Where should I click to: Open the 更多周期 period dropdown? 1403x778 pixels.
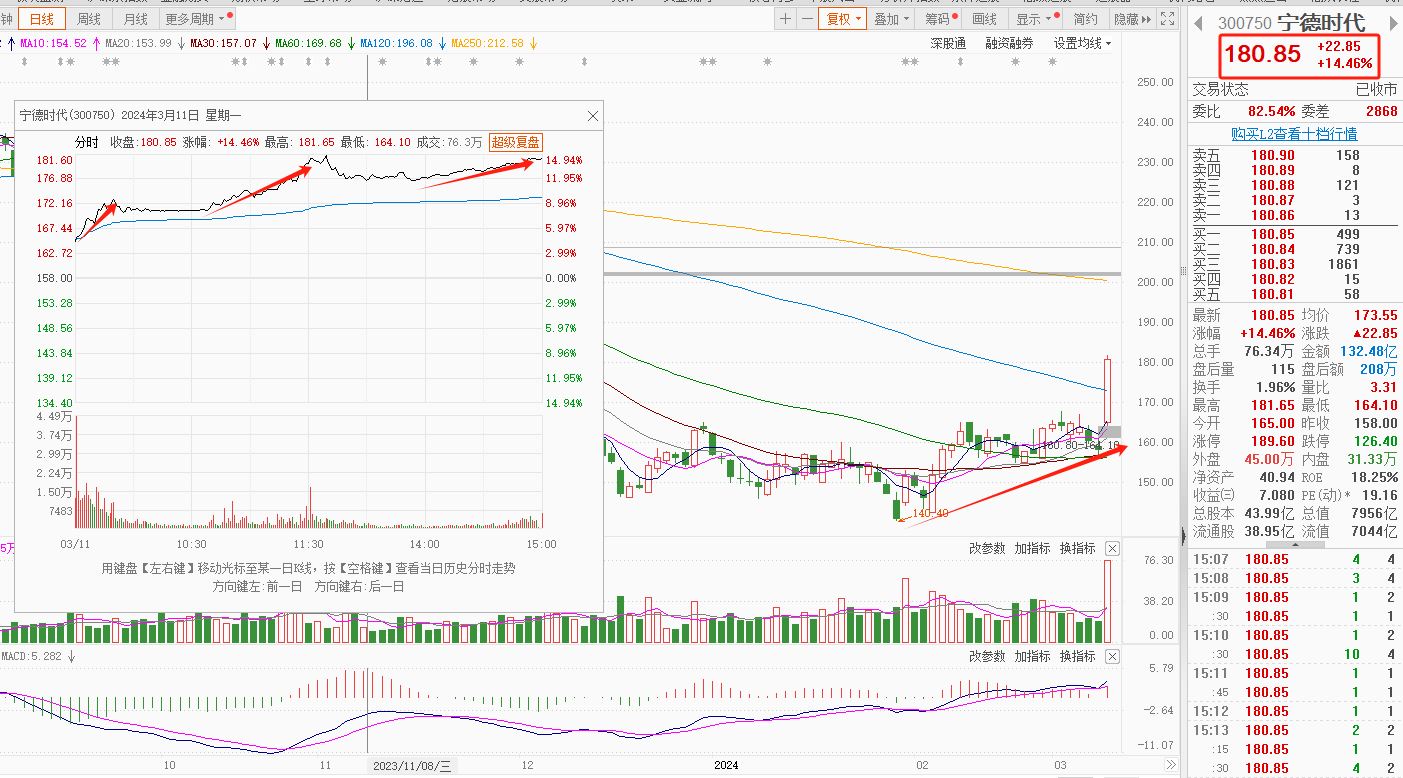(198, 19)
